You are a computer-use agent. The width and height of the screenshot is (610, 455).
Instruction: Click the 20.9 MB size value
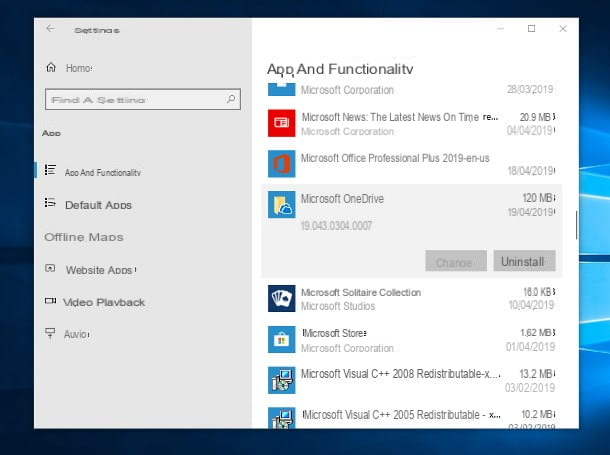(537, 117)
